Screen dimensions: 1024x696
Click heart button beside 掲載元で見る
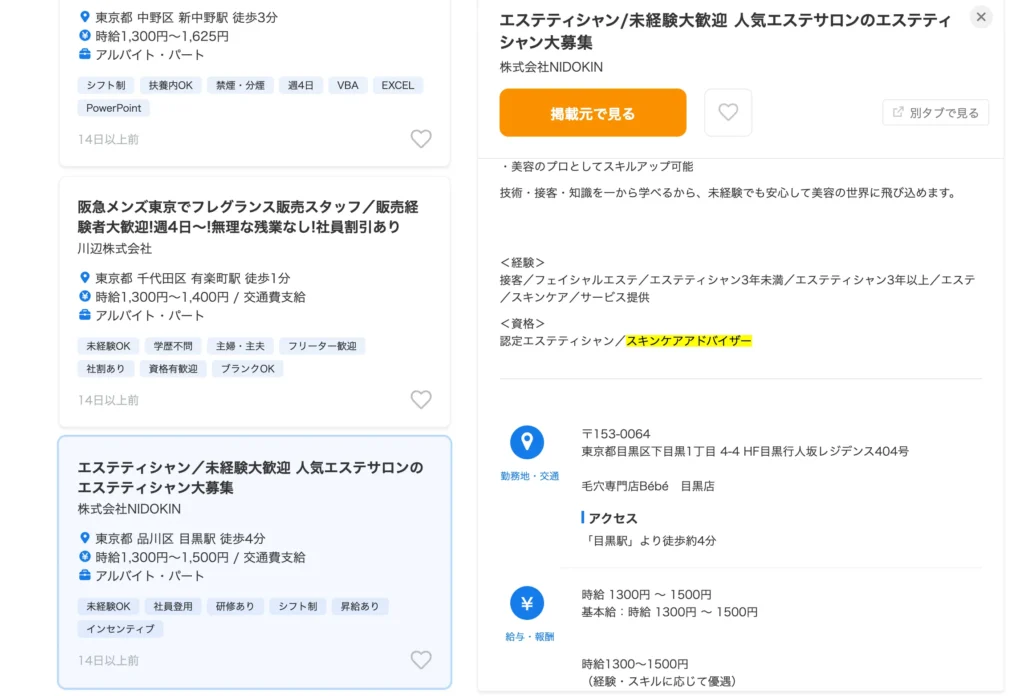[728, 113]
